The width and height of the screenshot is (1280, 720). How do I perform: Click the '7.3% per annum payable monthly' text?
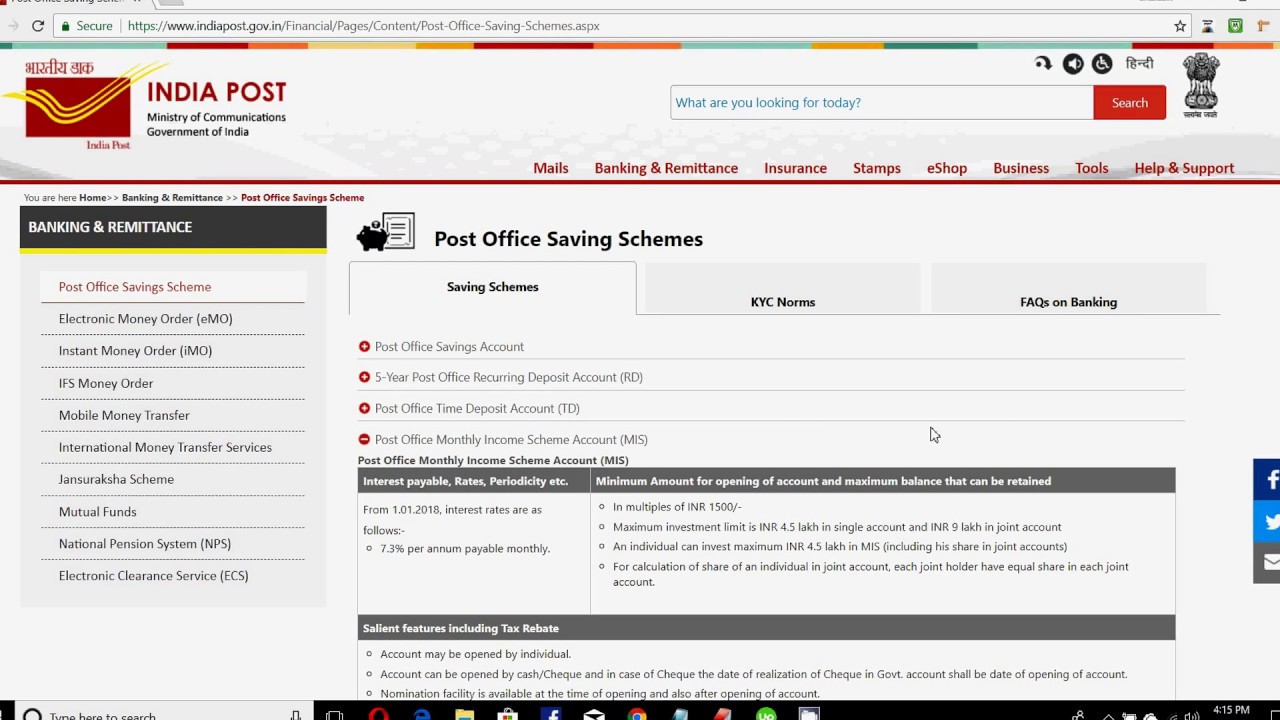point(465,548)
